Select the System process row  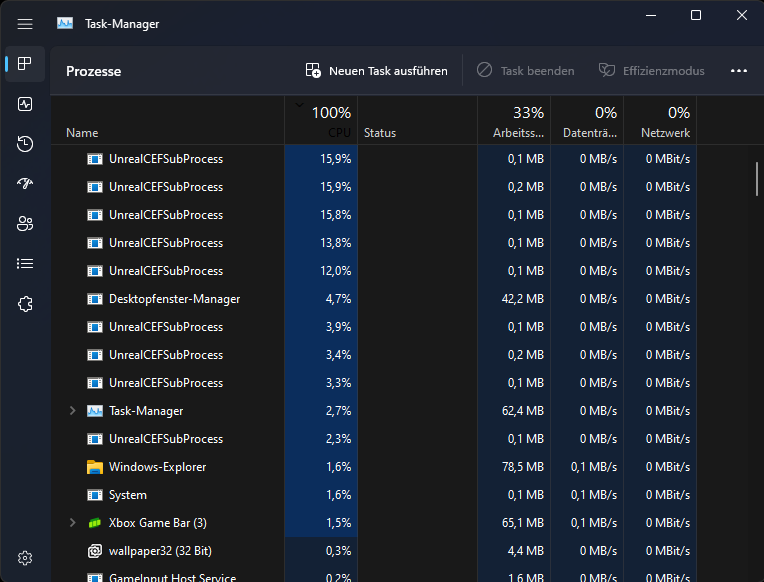coord(374,495)
